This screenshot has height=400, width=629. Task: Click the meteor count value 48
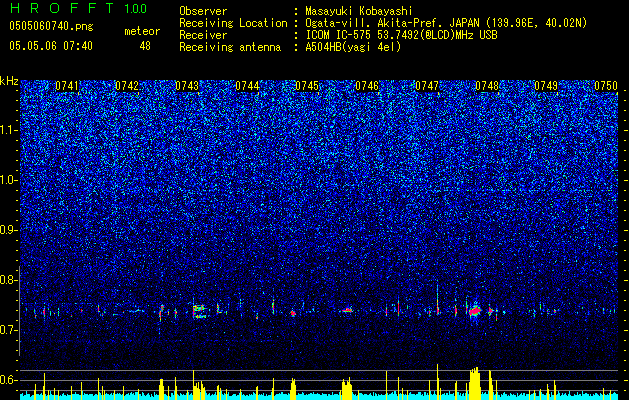(x=145, y=46)
